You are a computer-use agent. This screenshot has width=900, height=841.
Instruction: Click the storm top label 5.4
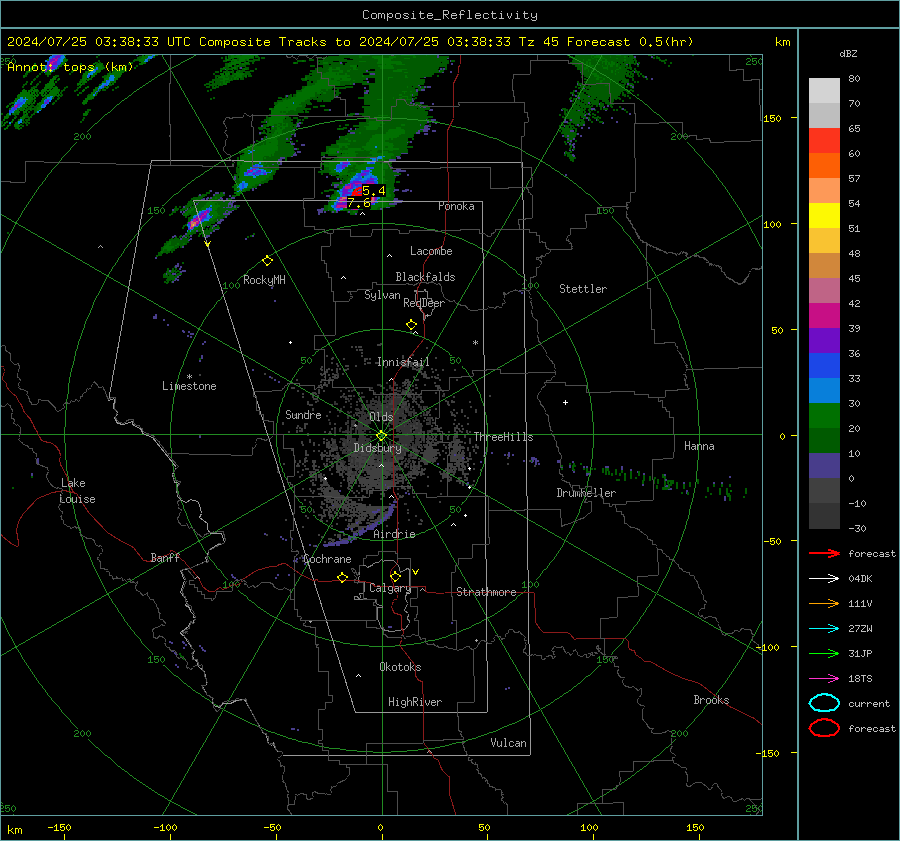[374, 191]
